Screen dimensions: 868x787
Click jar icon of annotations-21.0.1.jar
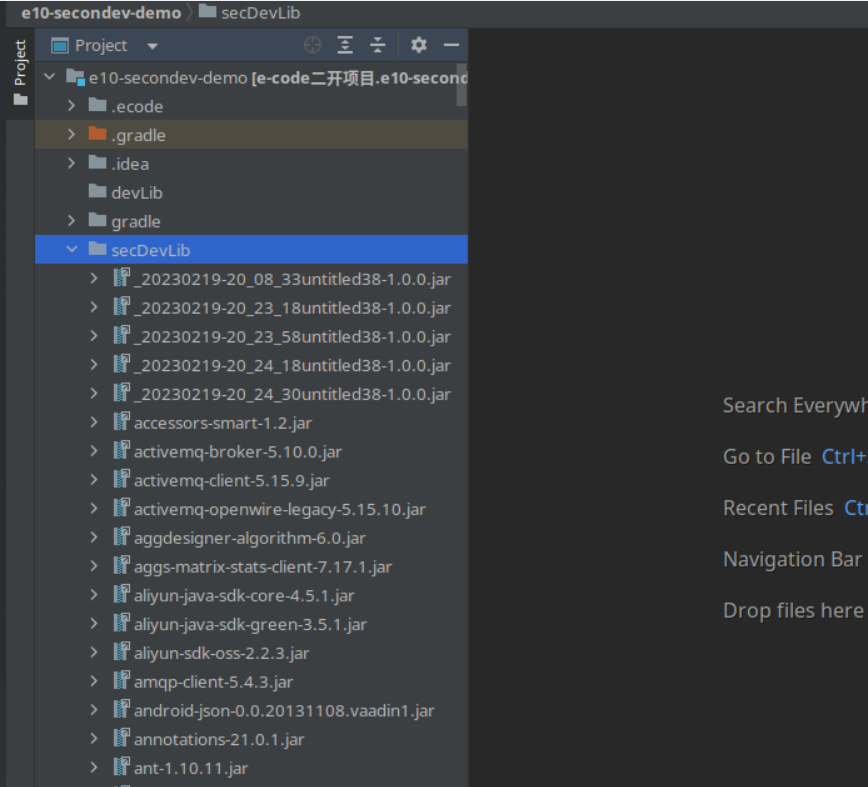coord(121,738)
